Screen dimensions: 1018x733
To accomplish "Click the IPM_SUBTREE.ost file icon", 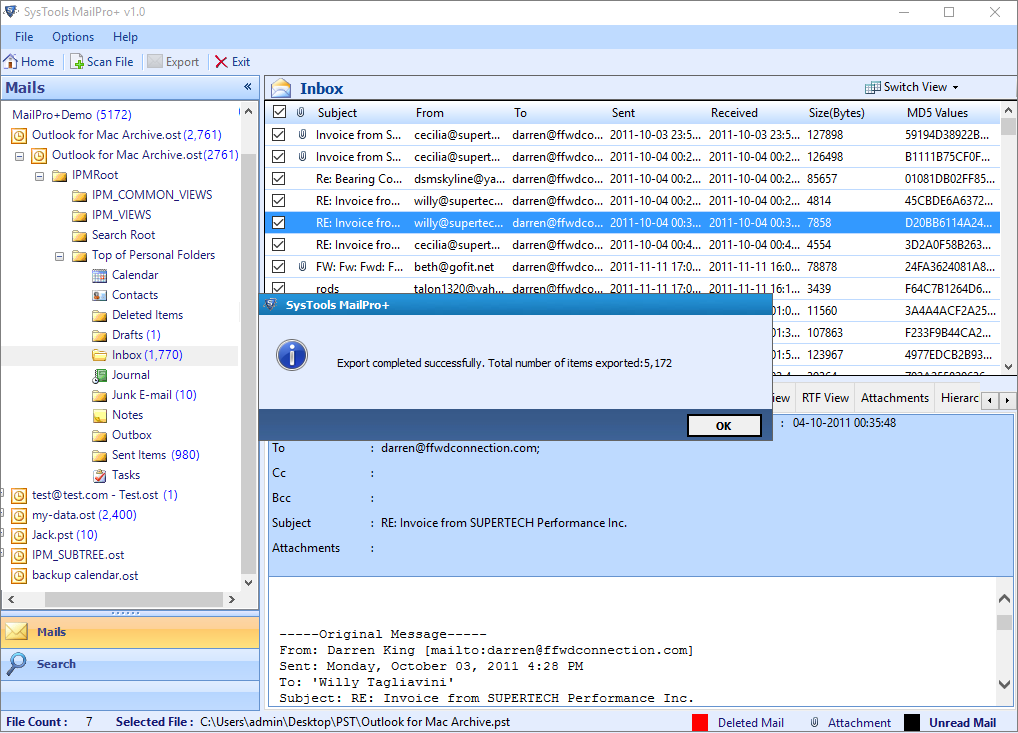I will click(19, 556).
